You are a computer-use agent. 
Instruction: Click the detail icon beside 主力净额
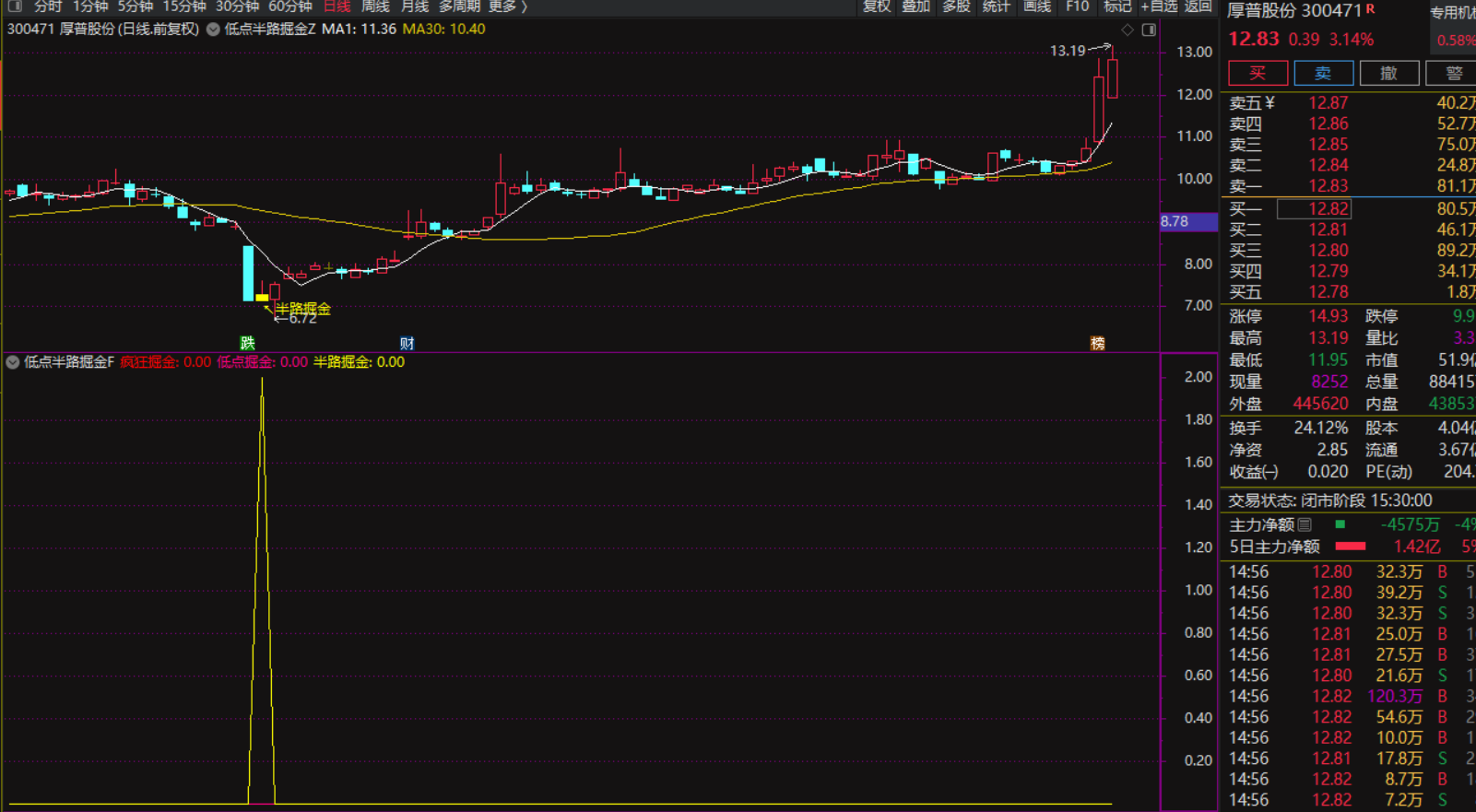point(1305,524)
